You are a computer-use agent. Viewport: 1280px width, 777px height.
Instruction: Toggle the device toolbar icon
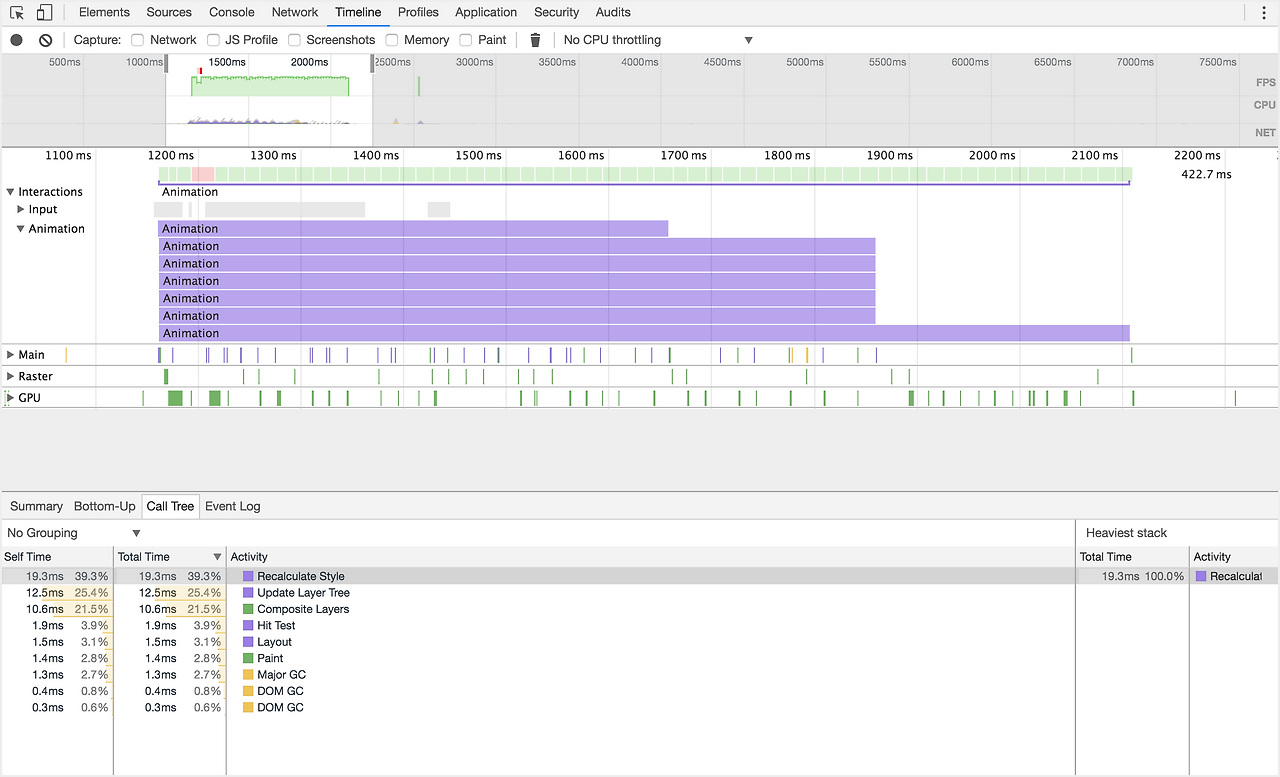pos(44,13)
